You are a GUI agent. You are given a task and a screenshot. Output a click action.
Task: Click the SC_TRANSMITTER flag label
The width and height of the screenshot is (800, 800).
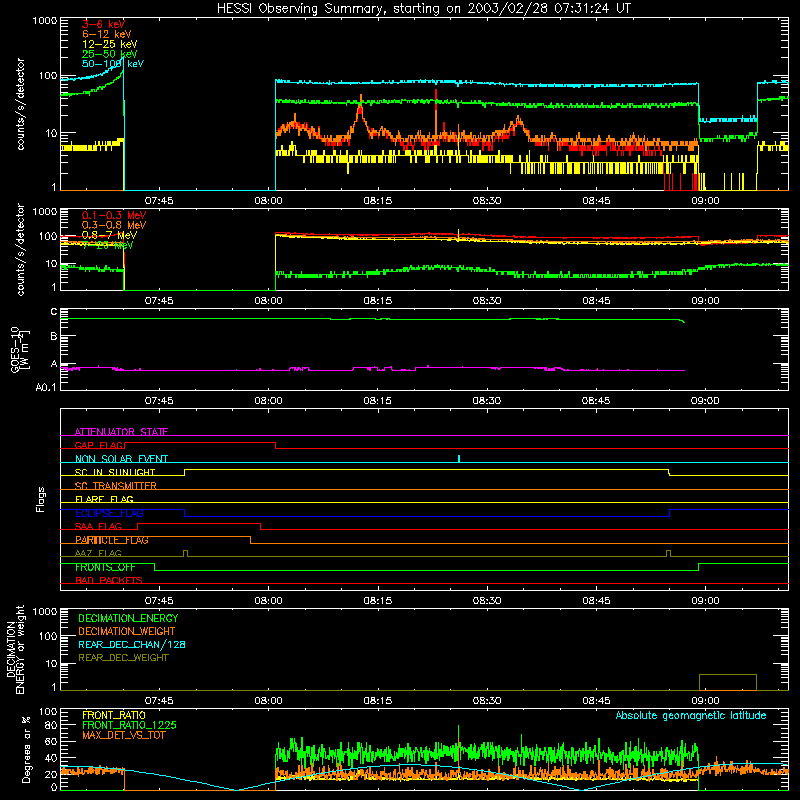pyautogui.click(x=116, y=486)
